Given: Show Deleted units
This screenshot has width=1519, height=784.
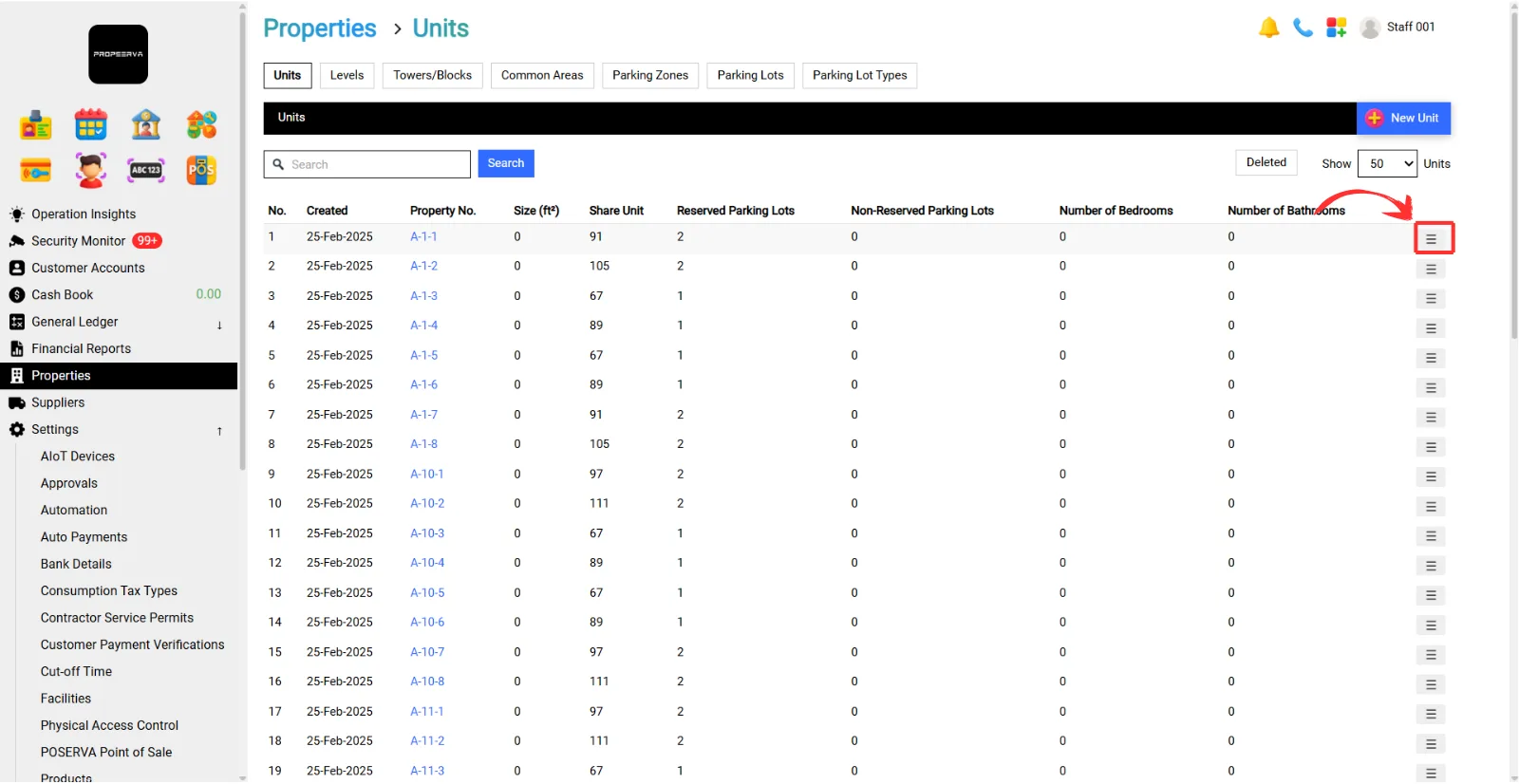Looking at the screenshot, I should [x=1266, y=162].
